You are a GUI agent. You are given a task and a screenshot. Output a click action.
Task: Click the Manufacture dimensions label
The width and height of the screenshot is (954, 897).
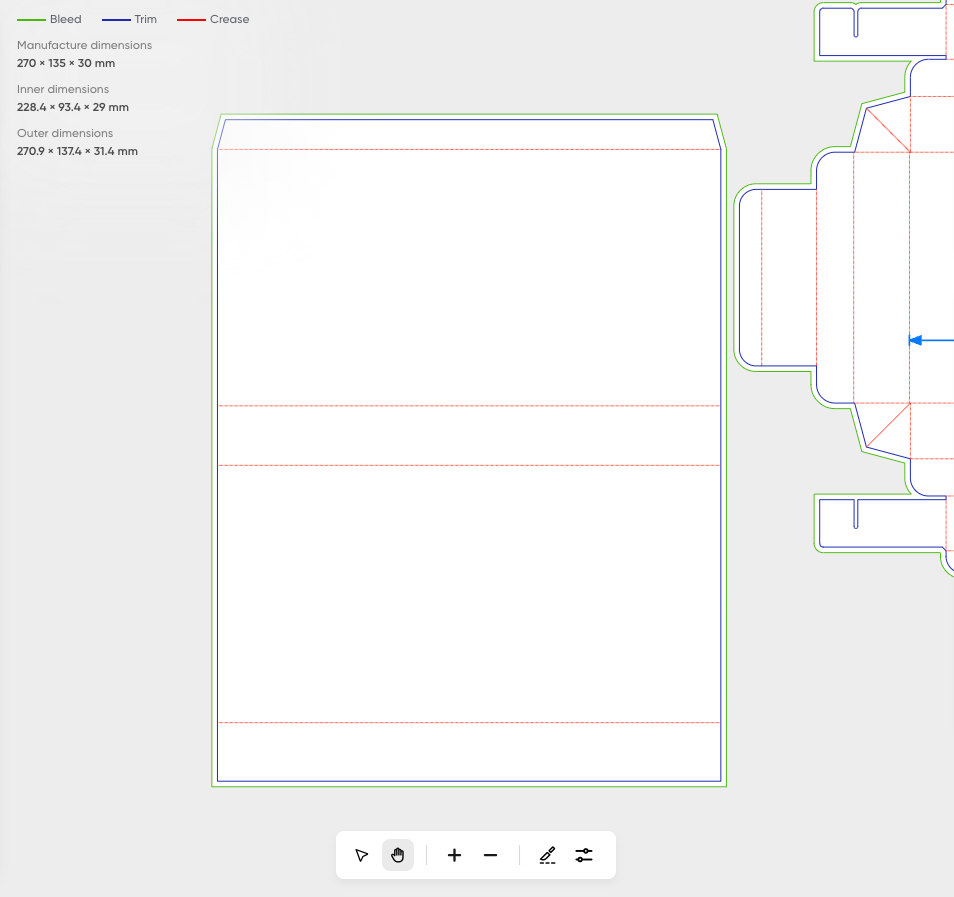click(x=84, y=45)
